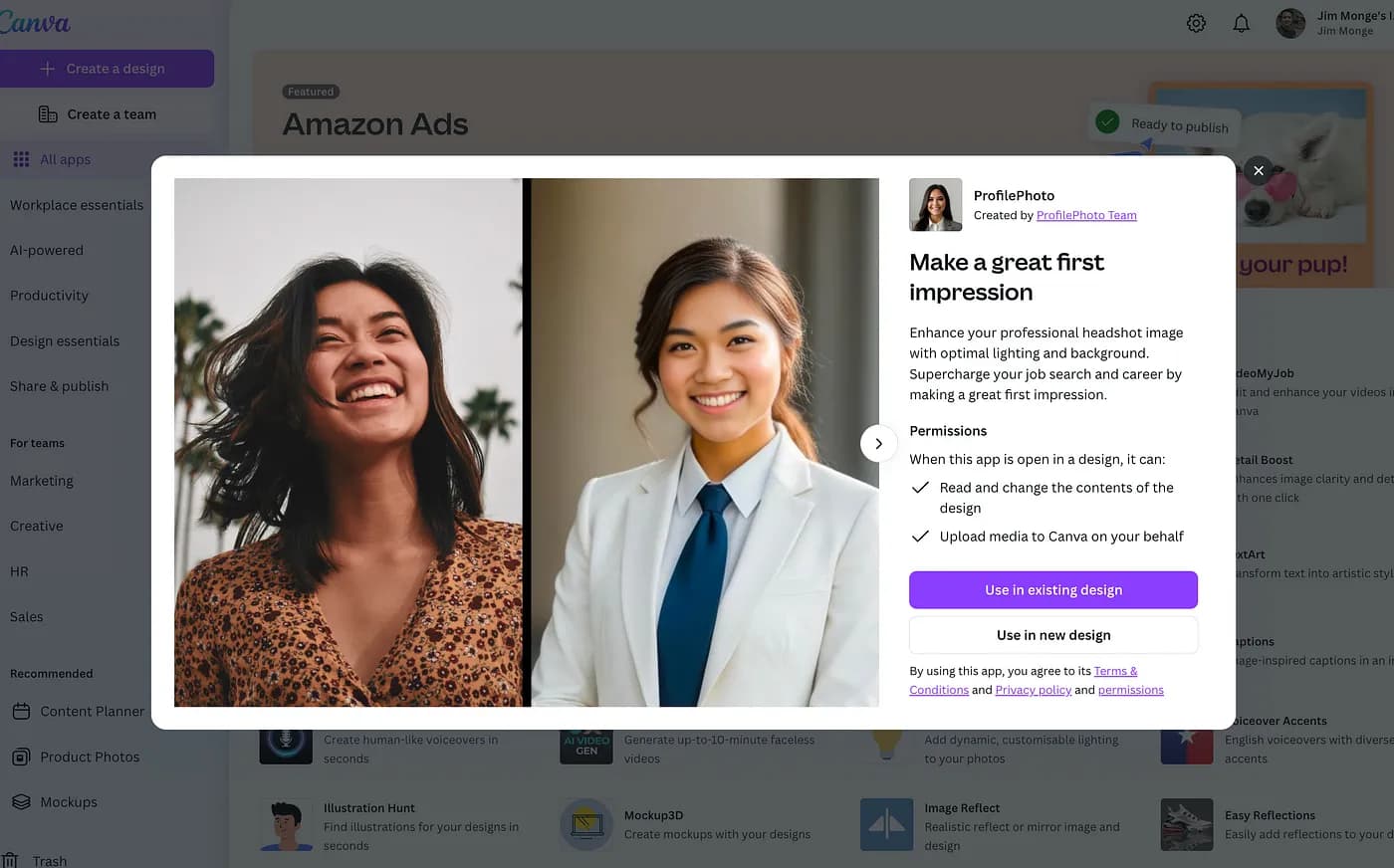Advance to next preview image arrow

878,444
